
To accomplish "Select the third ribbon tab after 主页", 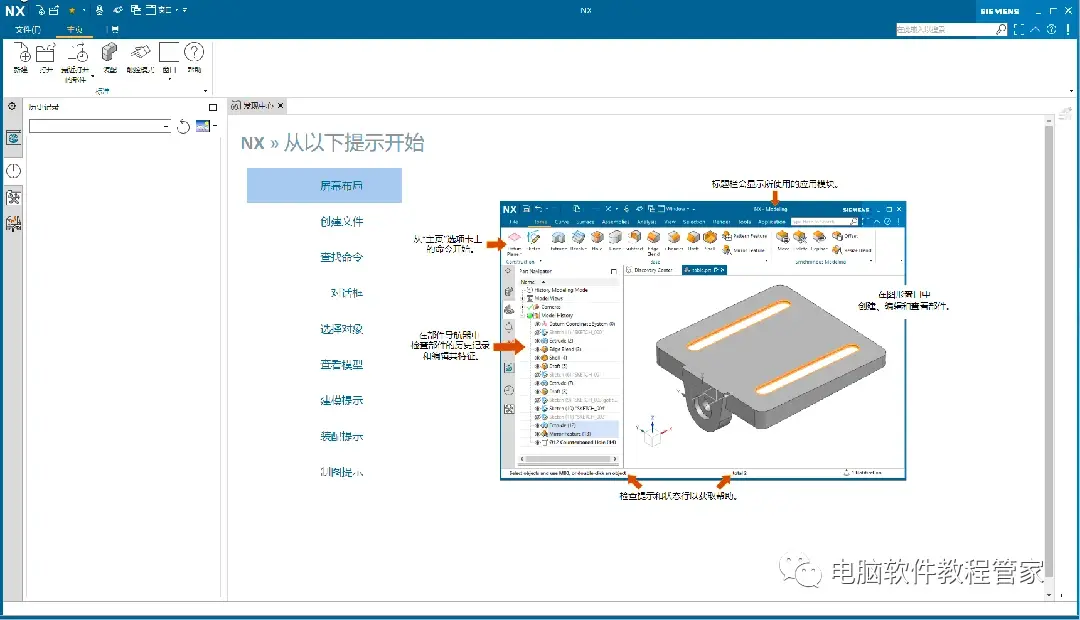I will [114, 30].
